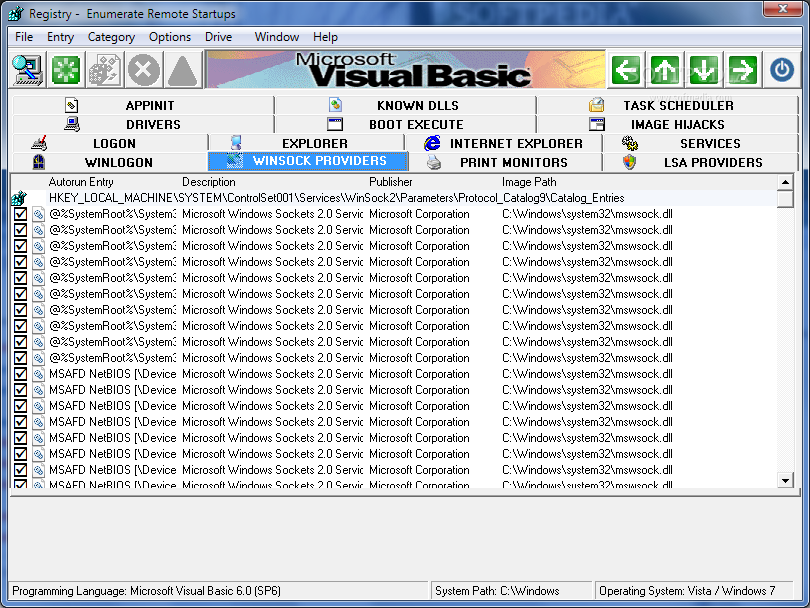Uncheck the second @%SystemRoot% entry checkbox

[20, 230]
